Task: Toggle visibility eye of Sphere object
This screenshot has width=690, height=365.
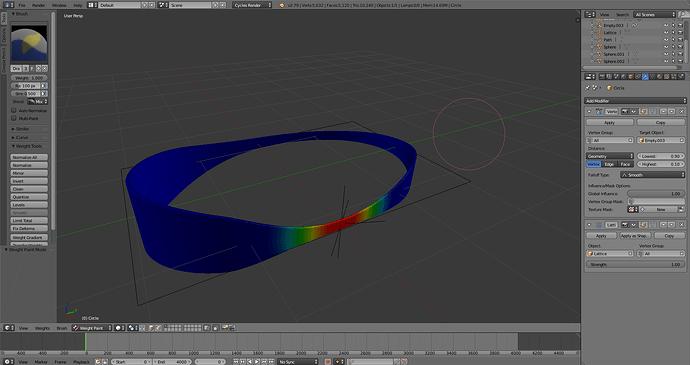Action: point(666,47)
